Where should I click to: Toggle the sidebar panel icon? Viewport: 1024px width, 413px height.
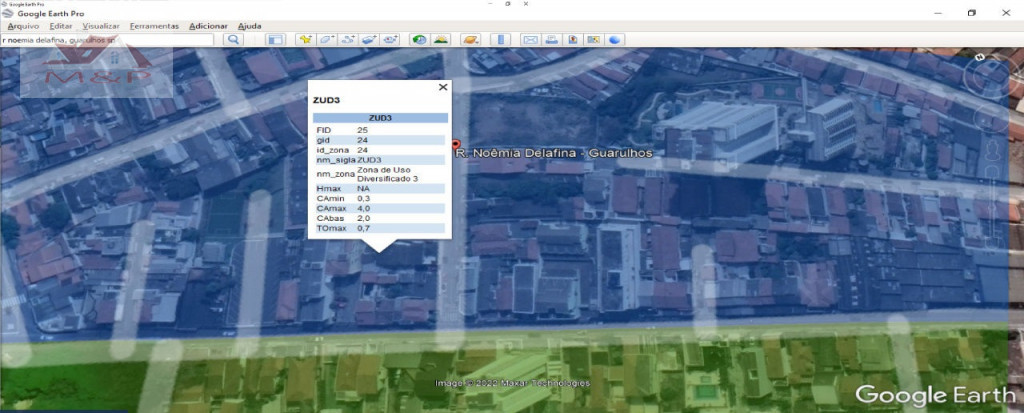(x=276, y=39)
